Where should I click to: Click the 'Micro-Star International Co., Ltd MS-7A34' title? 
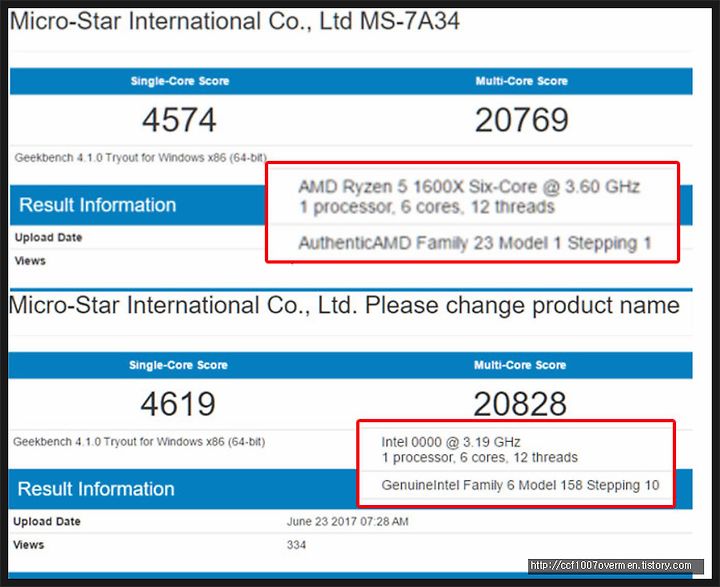tap(235, 22)
